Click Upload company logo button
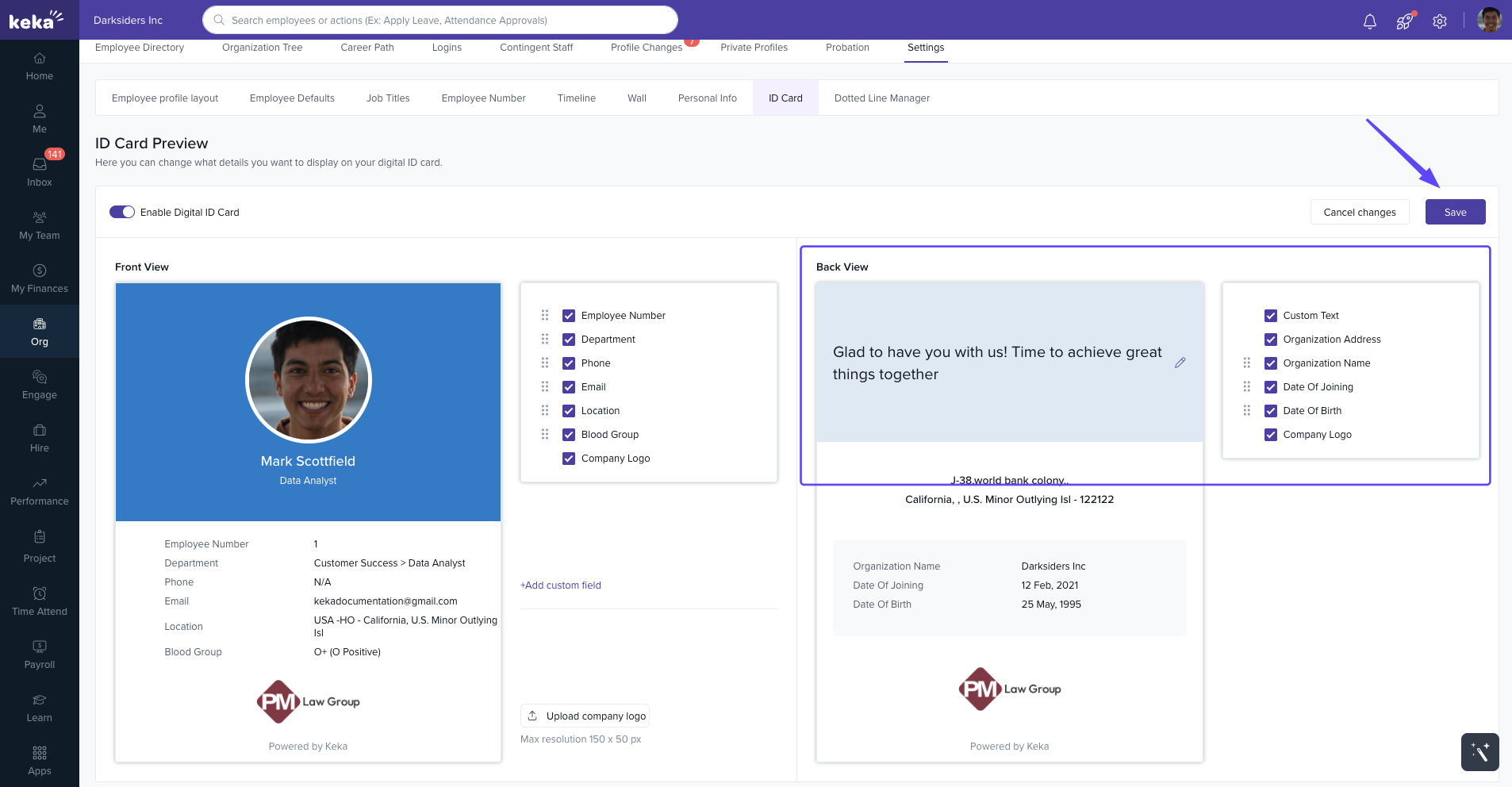The height and width of the screenshot is (787, 1512). click(x=585, y=716)
